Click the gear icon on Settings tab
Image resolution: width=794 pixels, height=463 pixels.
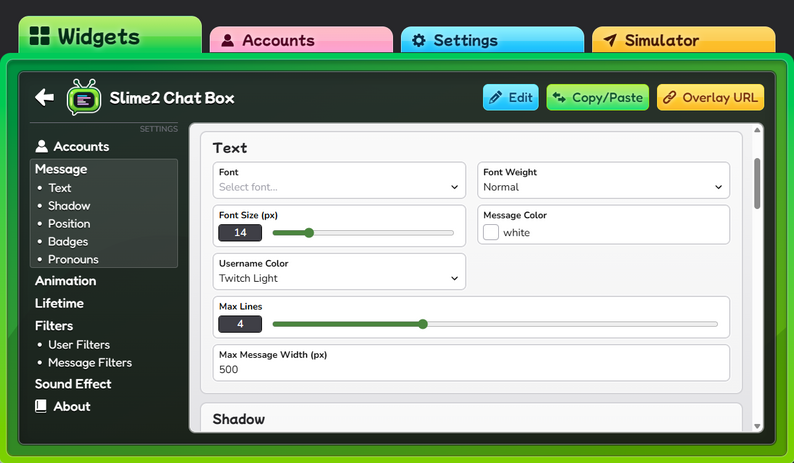point(419,40)
